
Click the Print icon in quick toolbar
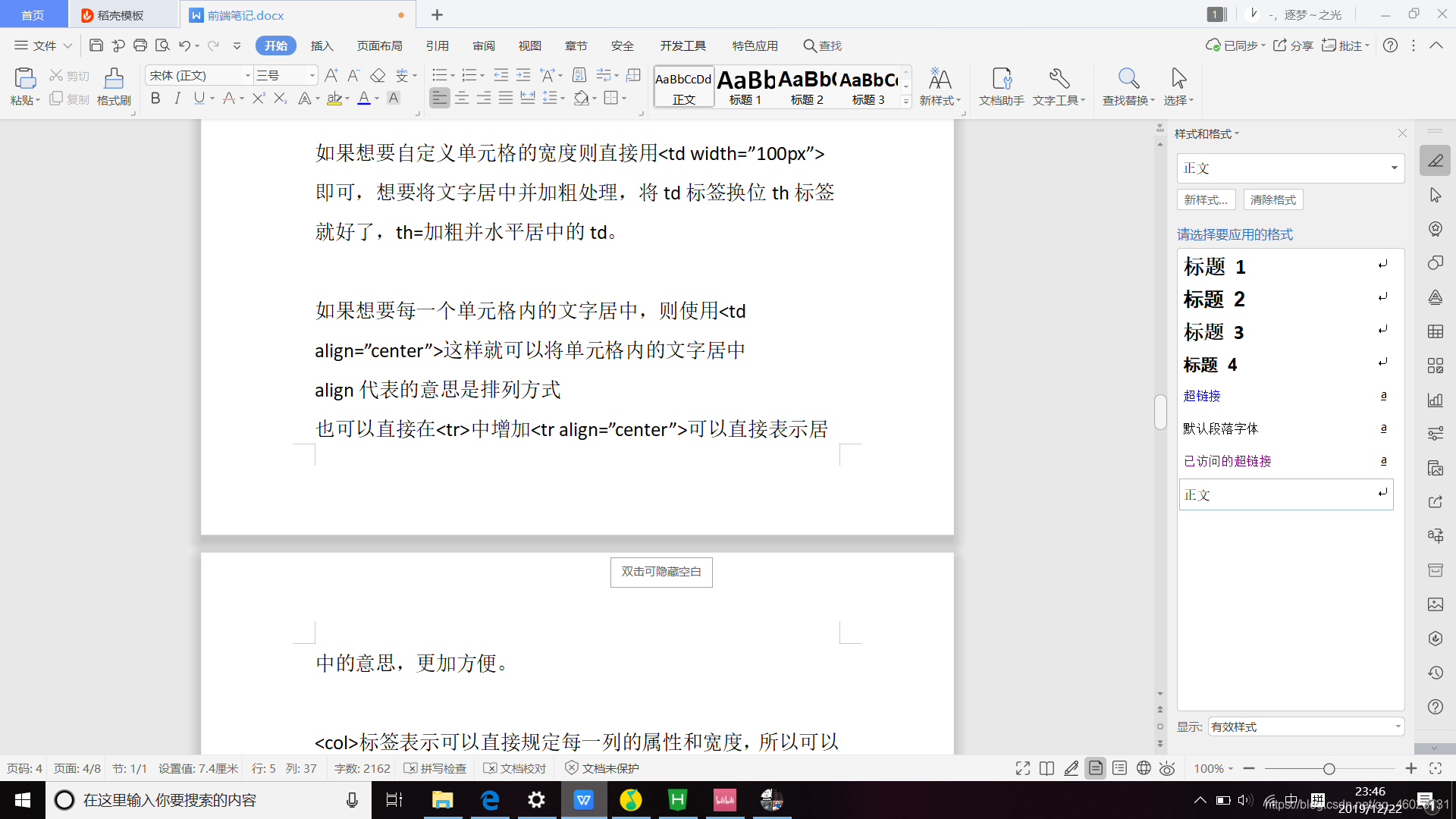(x=140, y=45)
